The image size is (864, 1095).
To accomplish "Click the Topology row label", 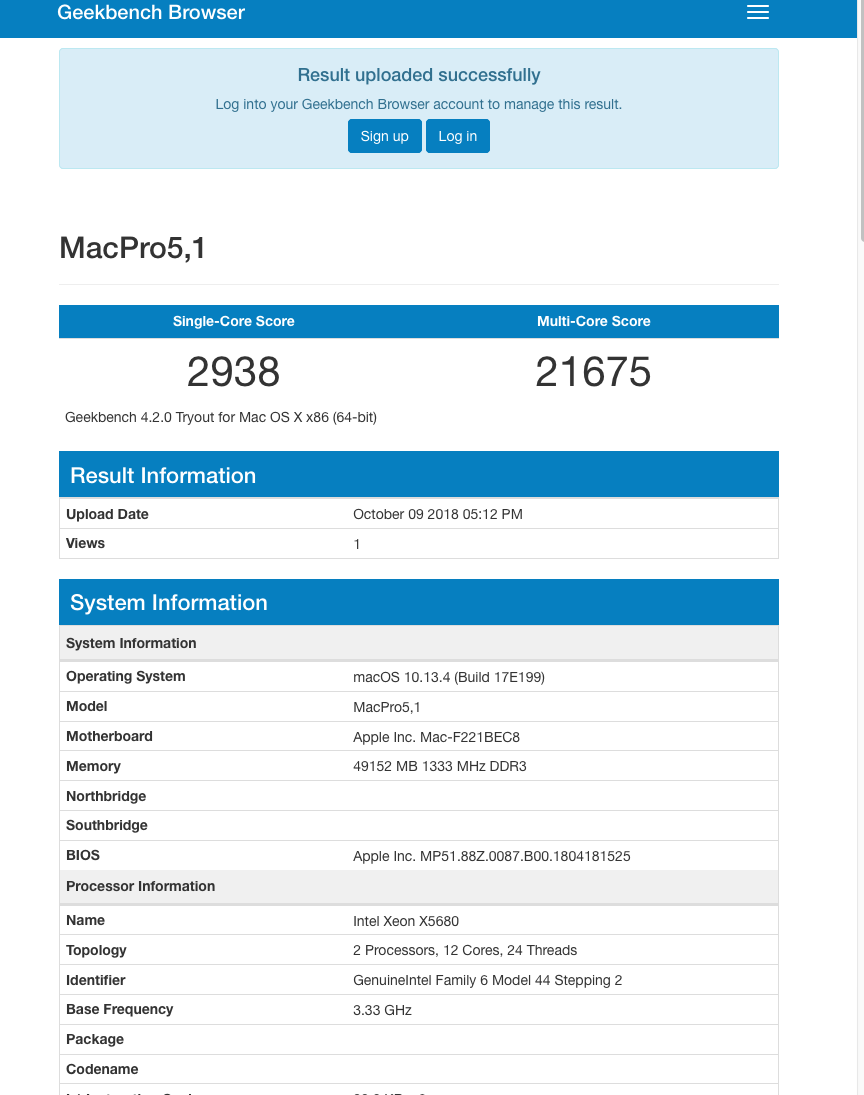I will point(96,950).
